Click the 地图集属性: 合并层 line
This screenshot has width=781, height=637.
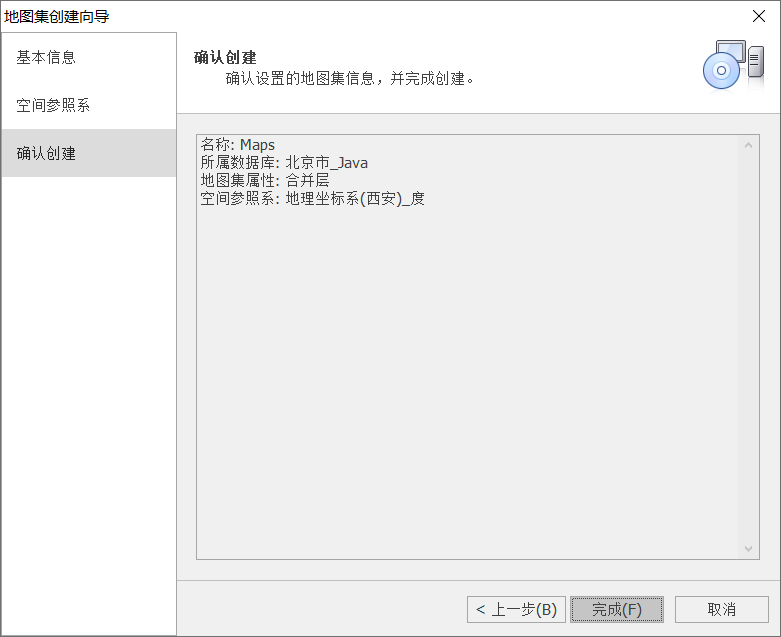(x=264, y=181)
